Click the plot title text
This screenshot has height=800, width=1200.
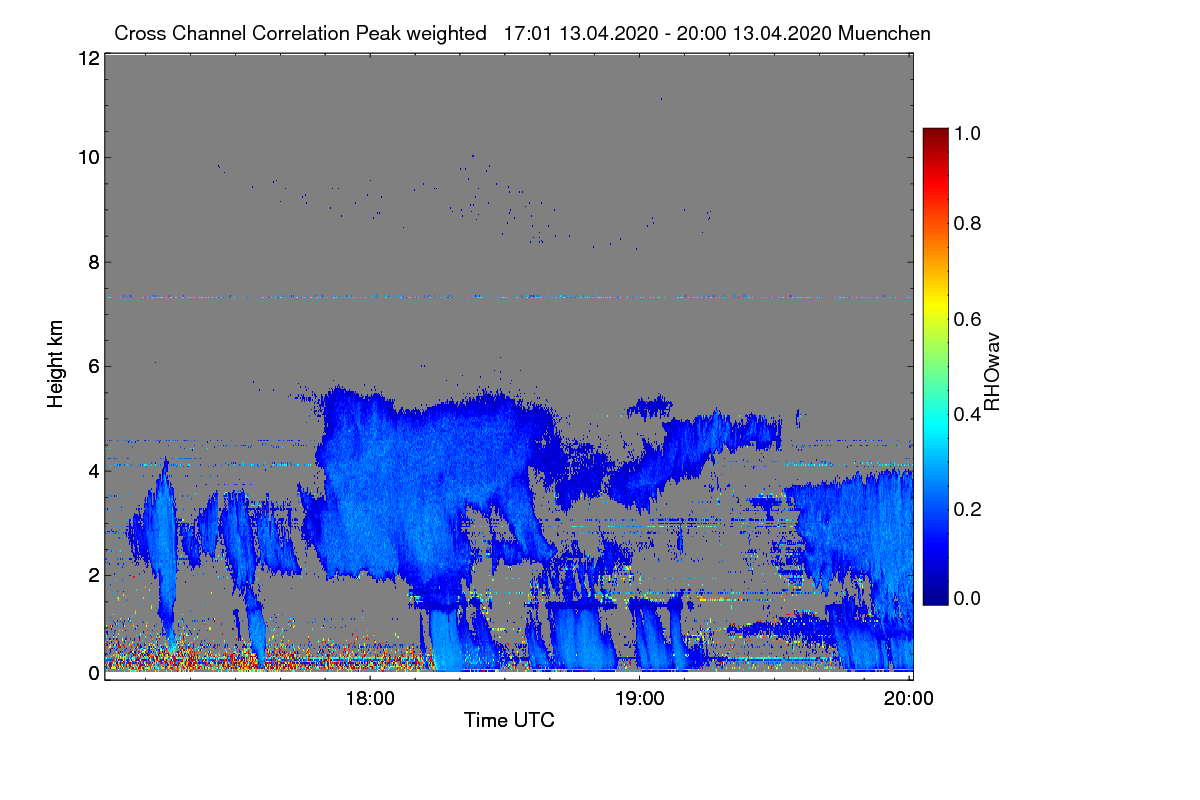pyautogui.click(x=522, y=33)
